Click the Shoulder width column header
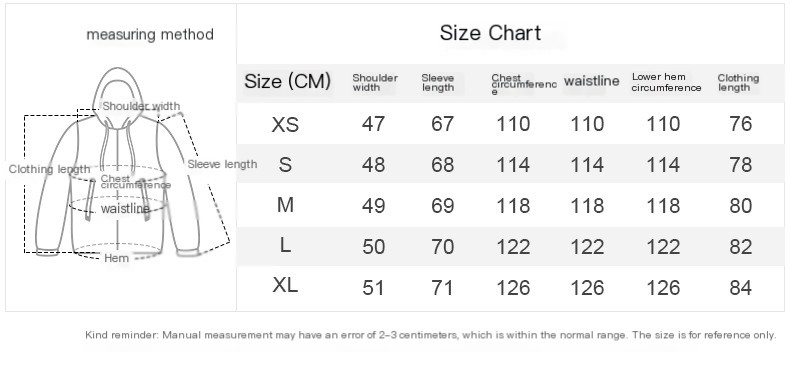The height and width of the screenshot is (382, 790). point(375,82)
